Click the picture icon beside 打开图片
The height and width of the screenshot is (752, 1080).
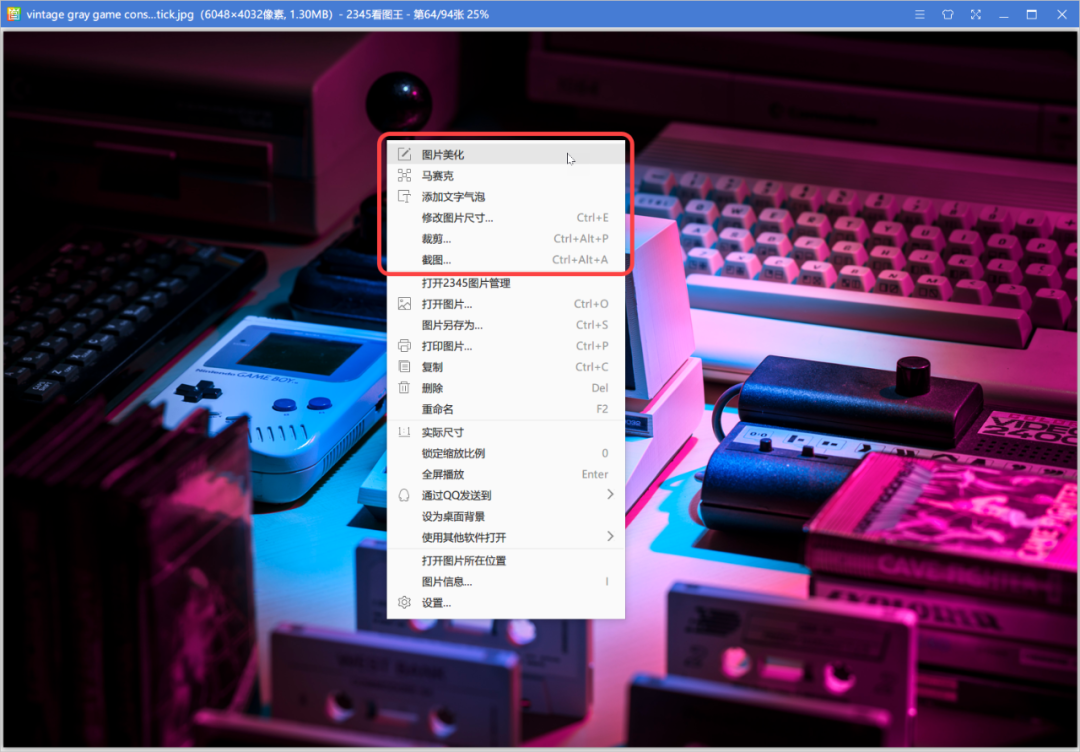404,303
